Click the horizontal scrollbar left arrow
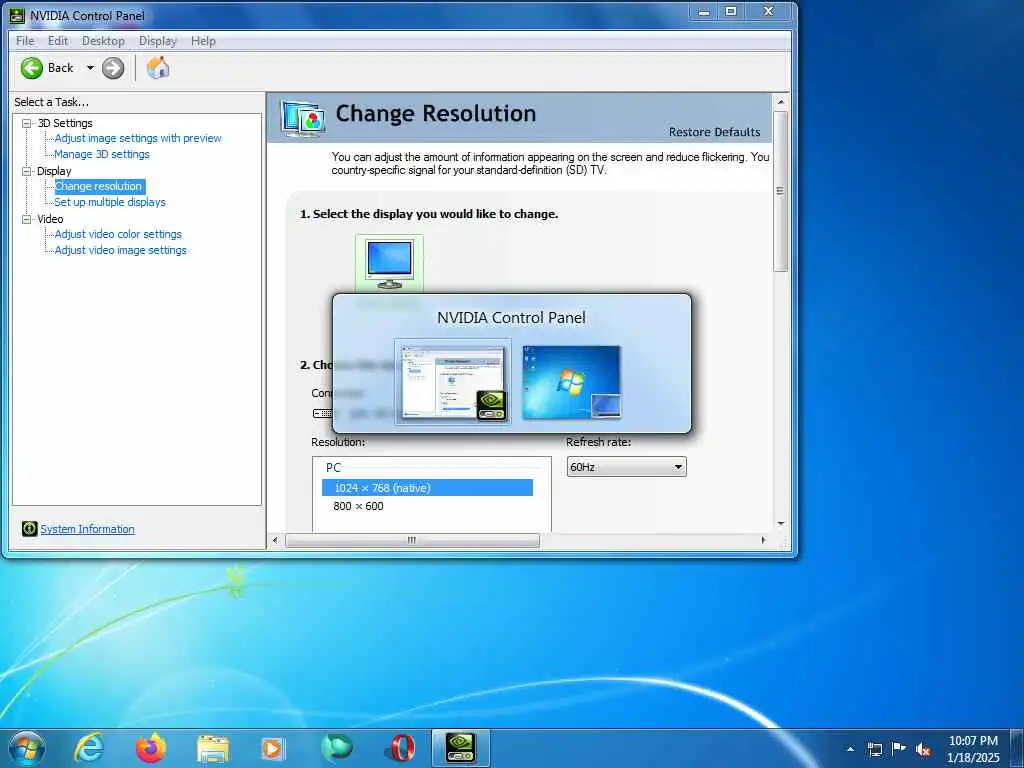Viewport: 1024px width, 768px height. [275, 540]
